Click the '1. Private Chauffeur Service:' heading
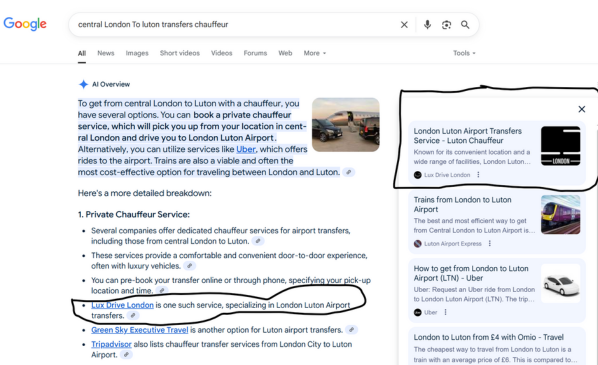598x365 pixels. (133, 214)
